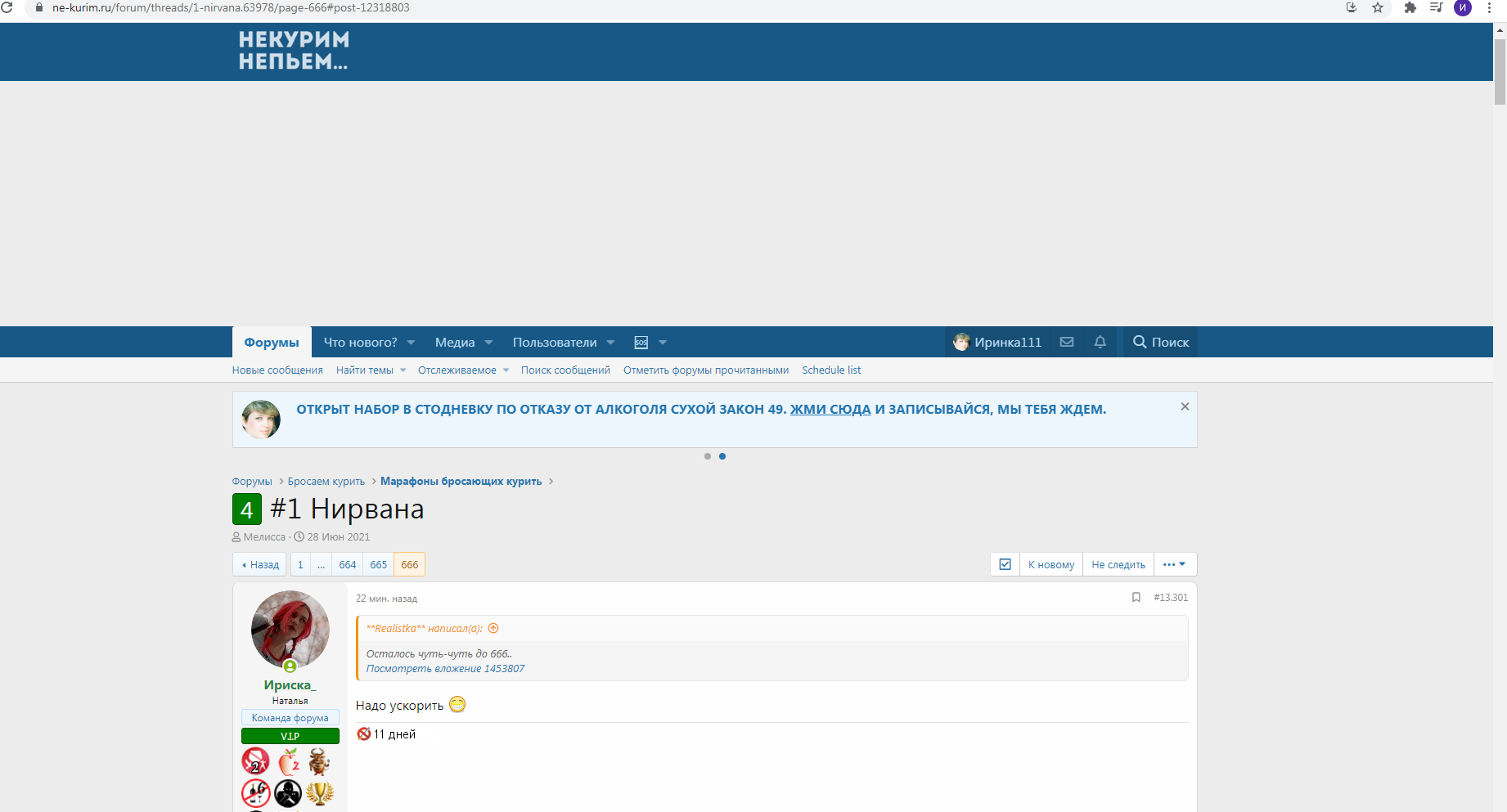Jump to the quoted post via the arrow icon

point(493,628)
